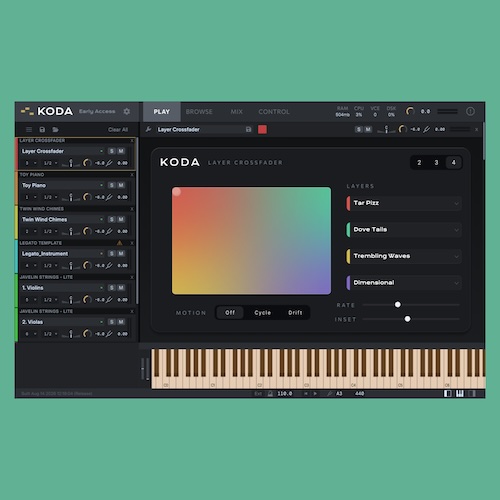Switch to the MIX tab
The height and width of the screenshot is (500, 500).
pyautogui.click(x=237, y=112)
